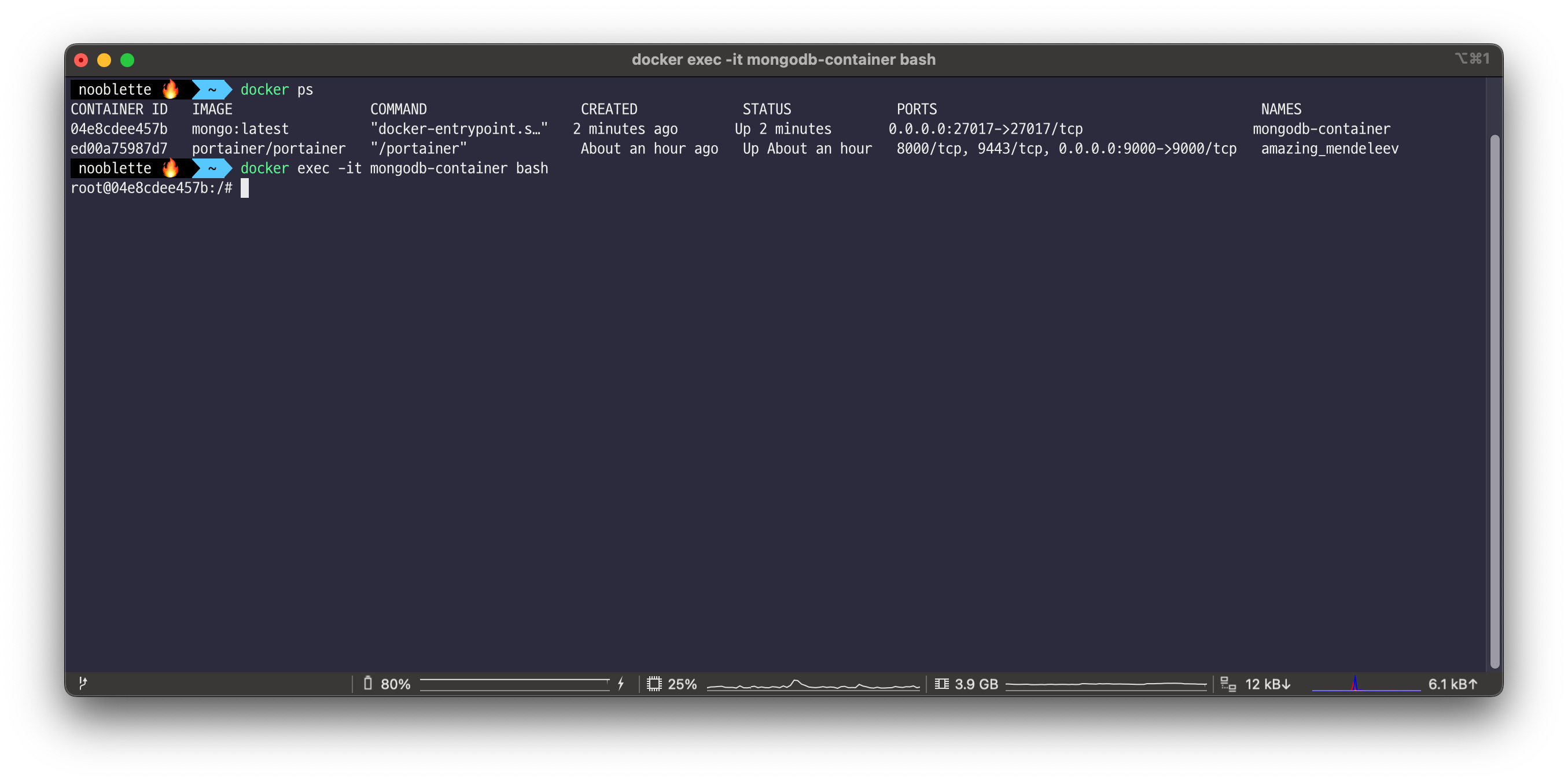Click the CPU chip icon

coord(654,684)
